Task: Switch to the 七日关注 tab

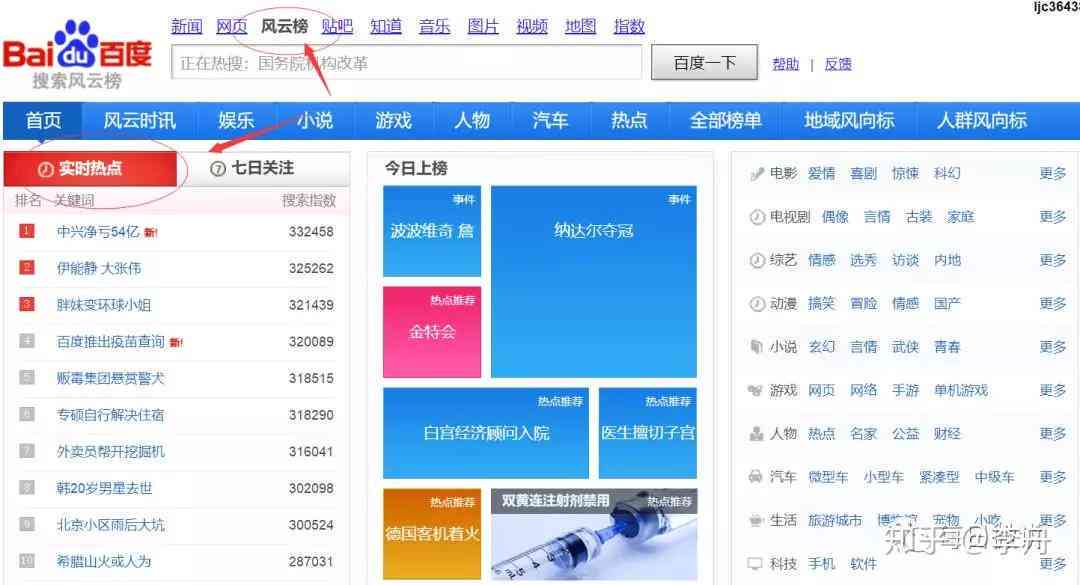Action: point(264,169)
